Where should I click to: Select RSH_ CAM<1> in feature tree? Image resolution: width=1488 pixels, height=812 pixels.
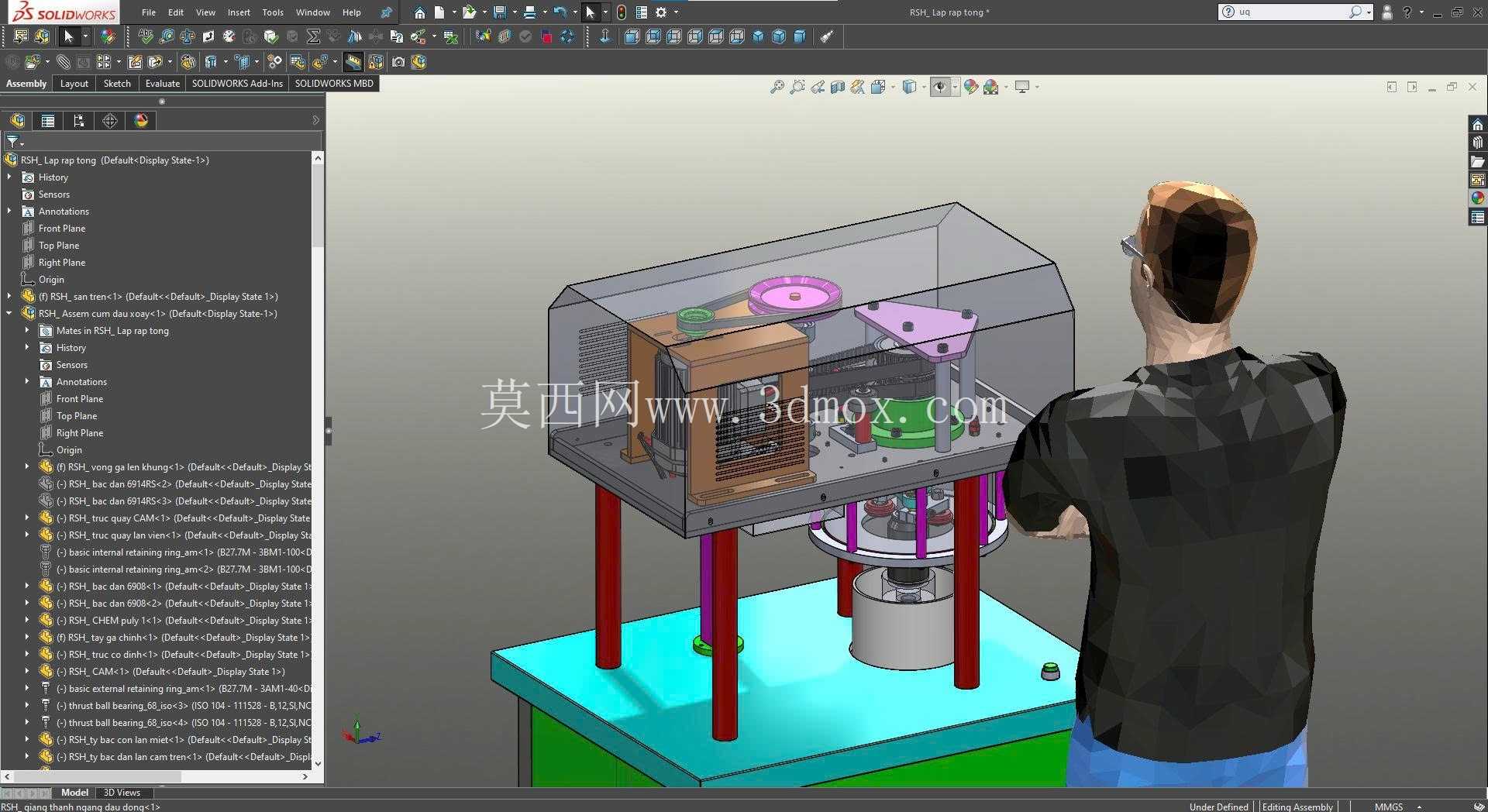[170, 672]
